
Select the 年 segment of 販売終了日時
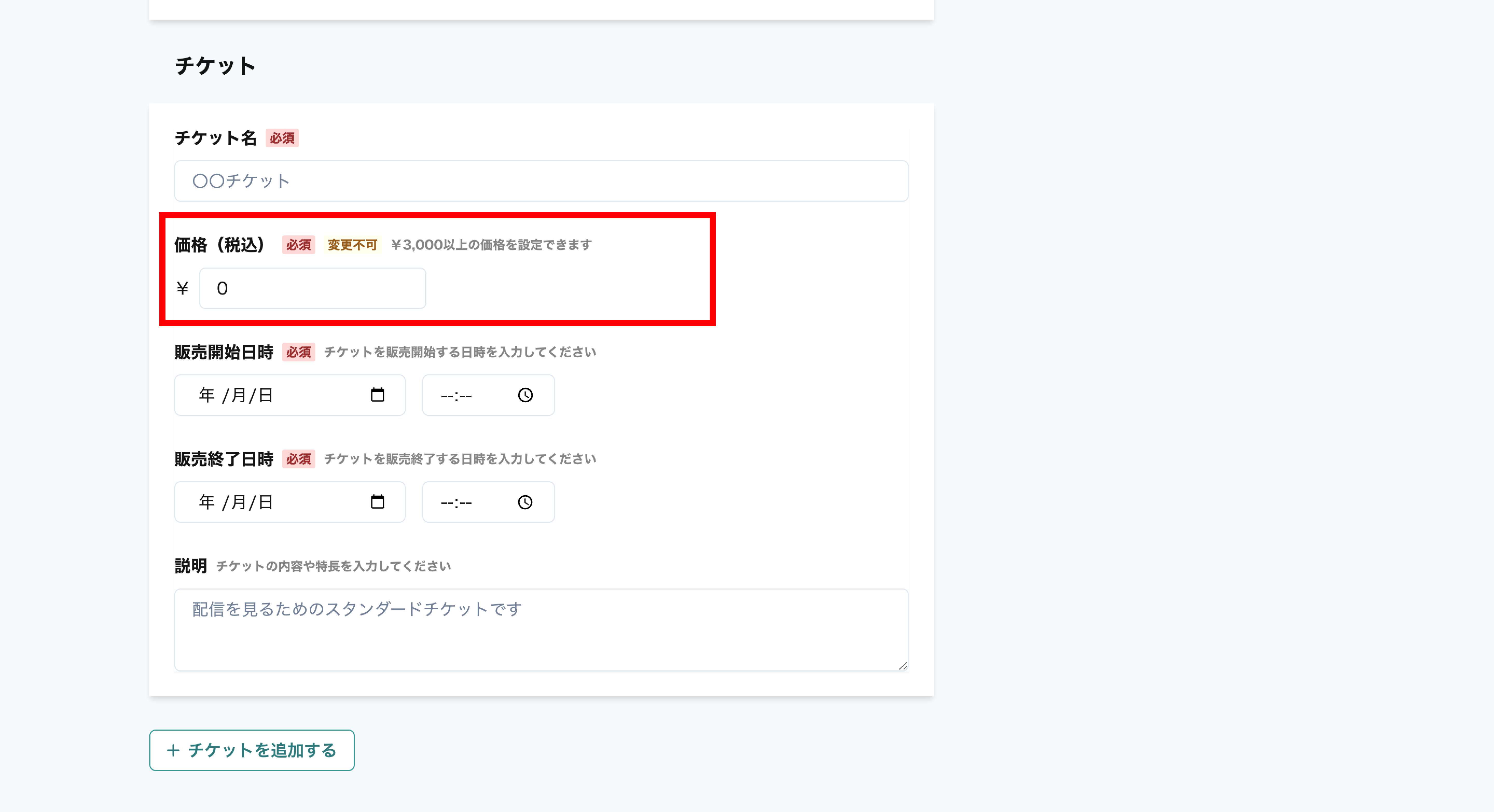pyautogui.click(x=206, y=502)
